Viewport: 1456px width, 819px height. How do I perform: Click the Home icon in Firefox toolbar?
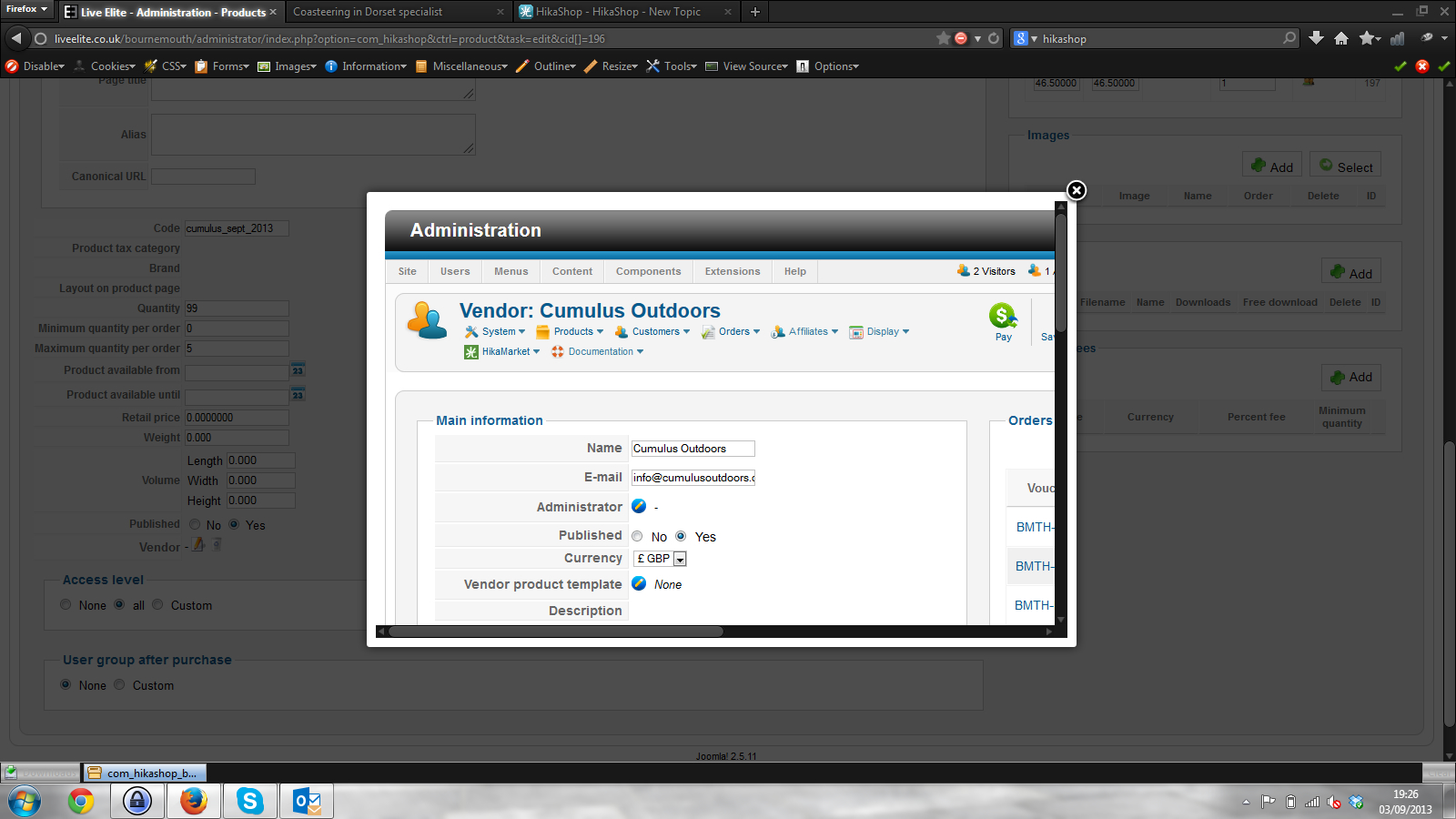point(1341,38)
